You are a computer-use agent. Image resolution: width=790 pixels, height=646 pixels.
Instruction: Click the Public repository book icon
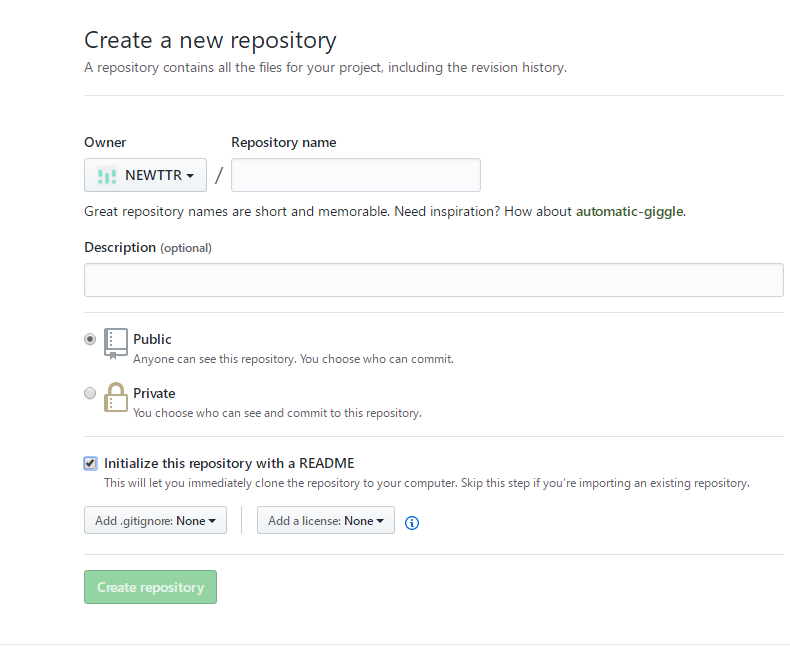tap(116, 343)
